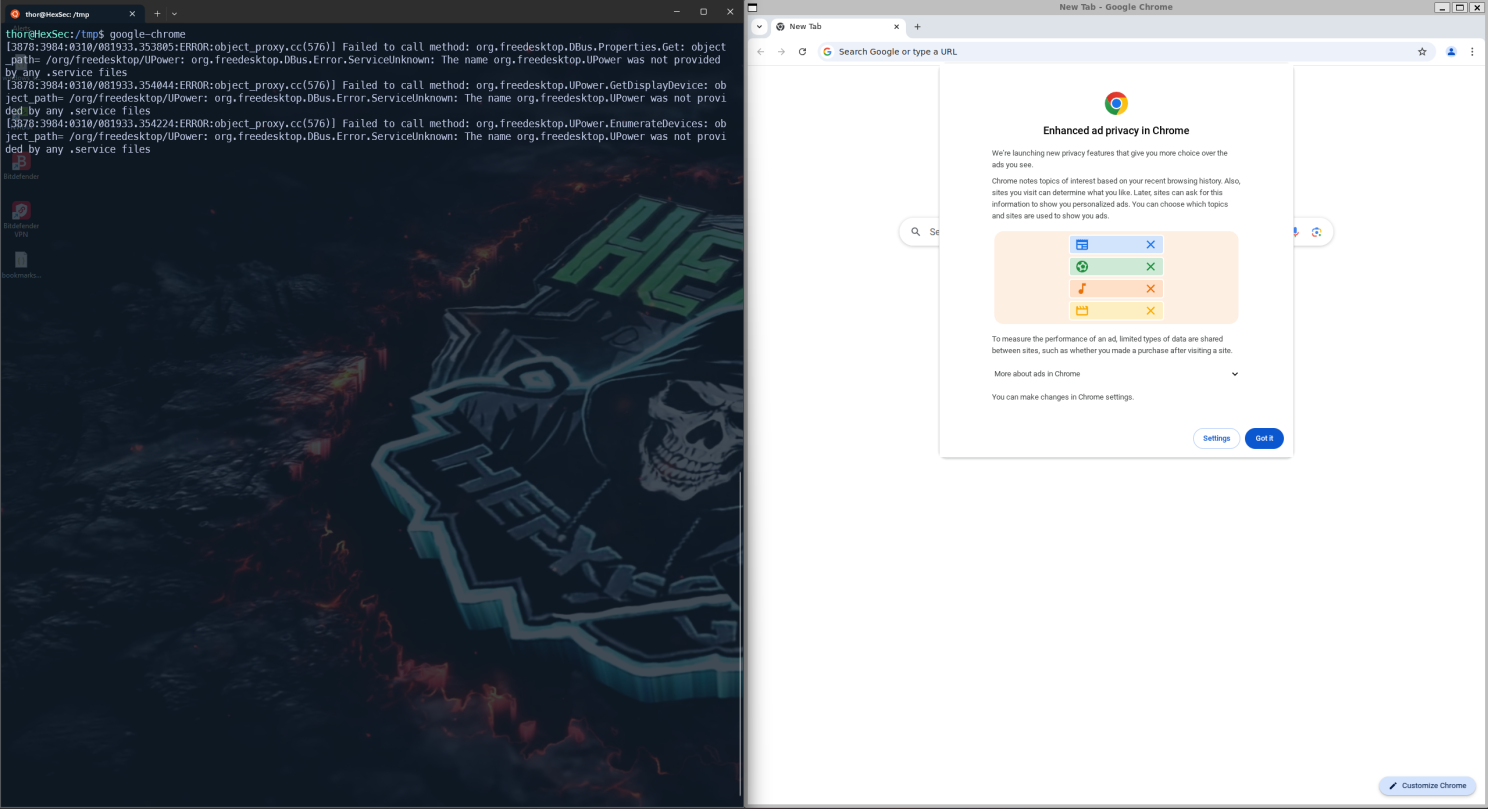Viewport: 1488px width, 809px height.
Task: Reload the page in Chrome
Action: point(802,52)
